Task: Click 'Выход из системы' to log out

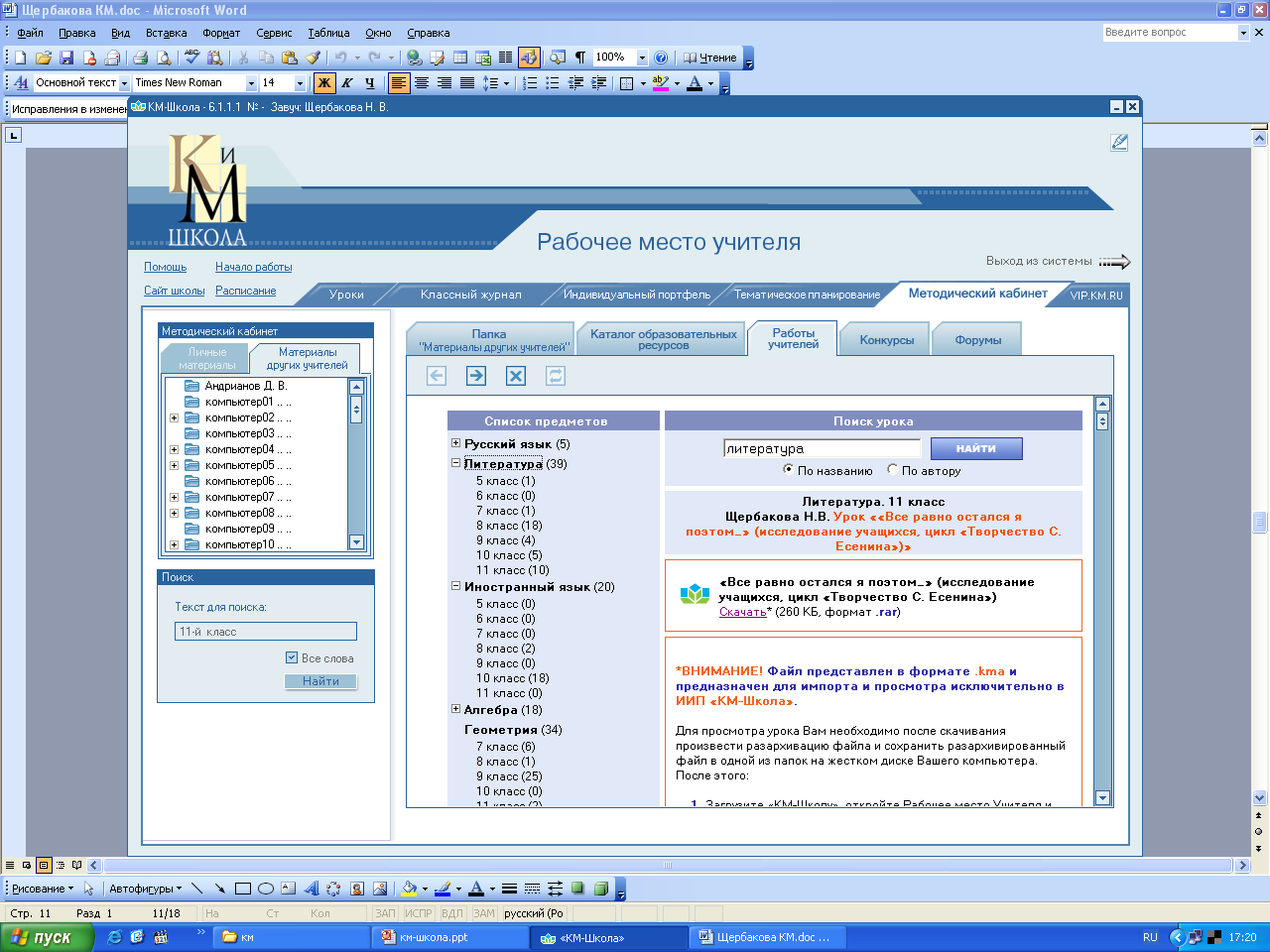Action: 1058,261
